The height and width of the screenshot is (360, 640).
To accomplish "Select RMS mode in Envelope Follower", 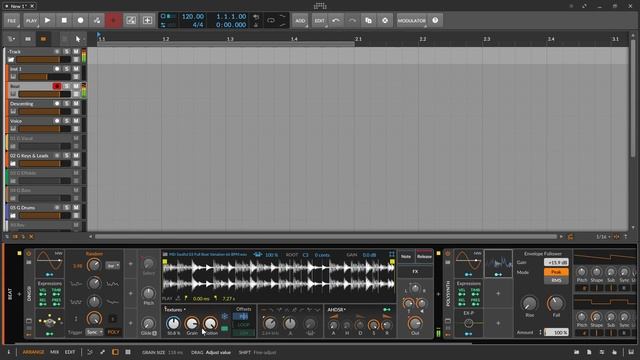I will [x=556, y=280].
